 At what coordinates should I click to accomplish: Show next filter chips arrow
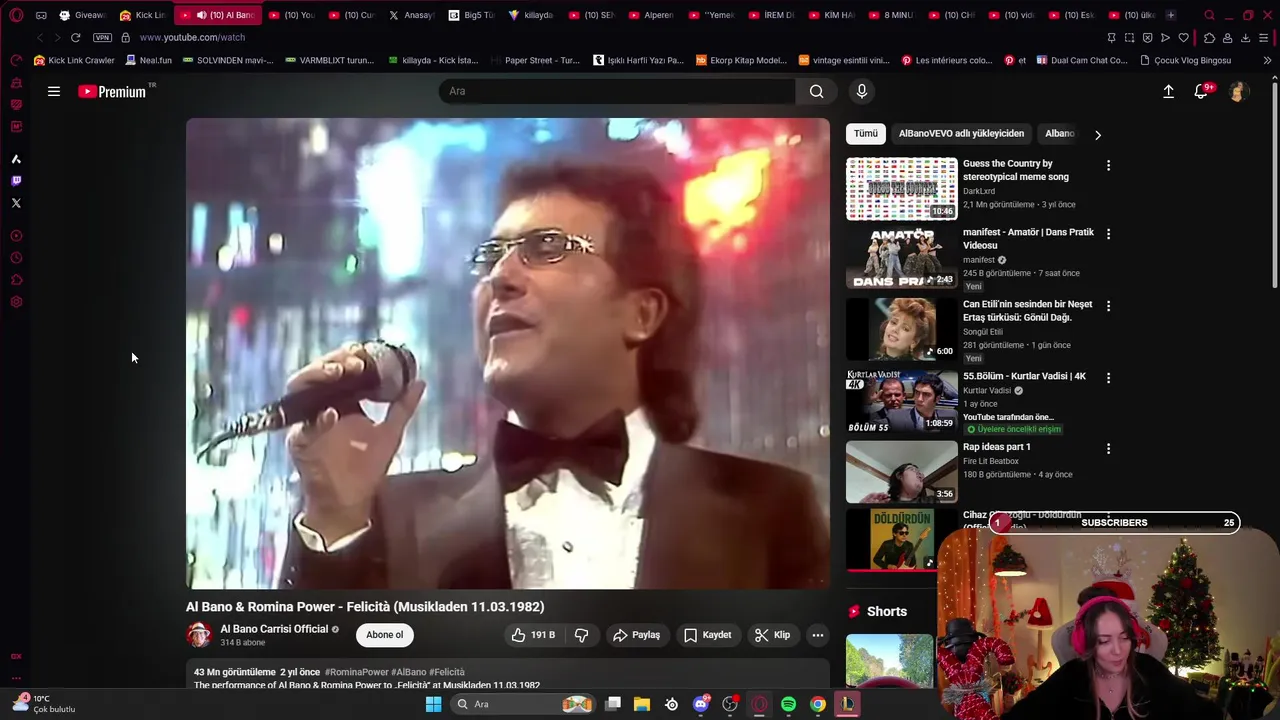[1097, 134]
